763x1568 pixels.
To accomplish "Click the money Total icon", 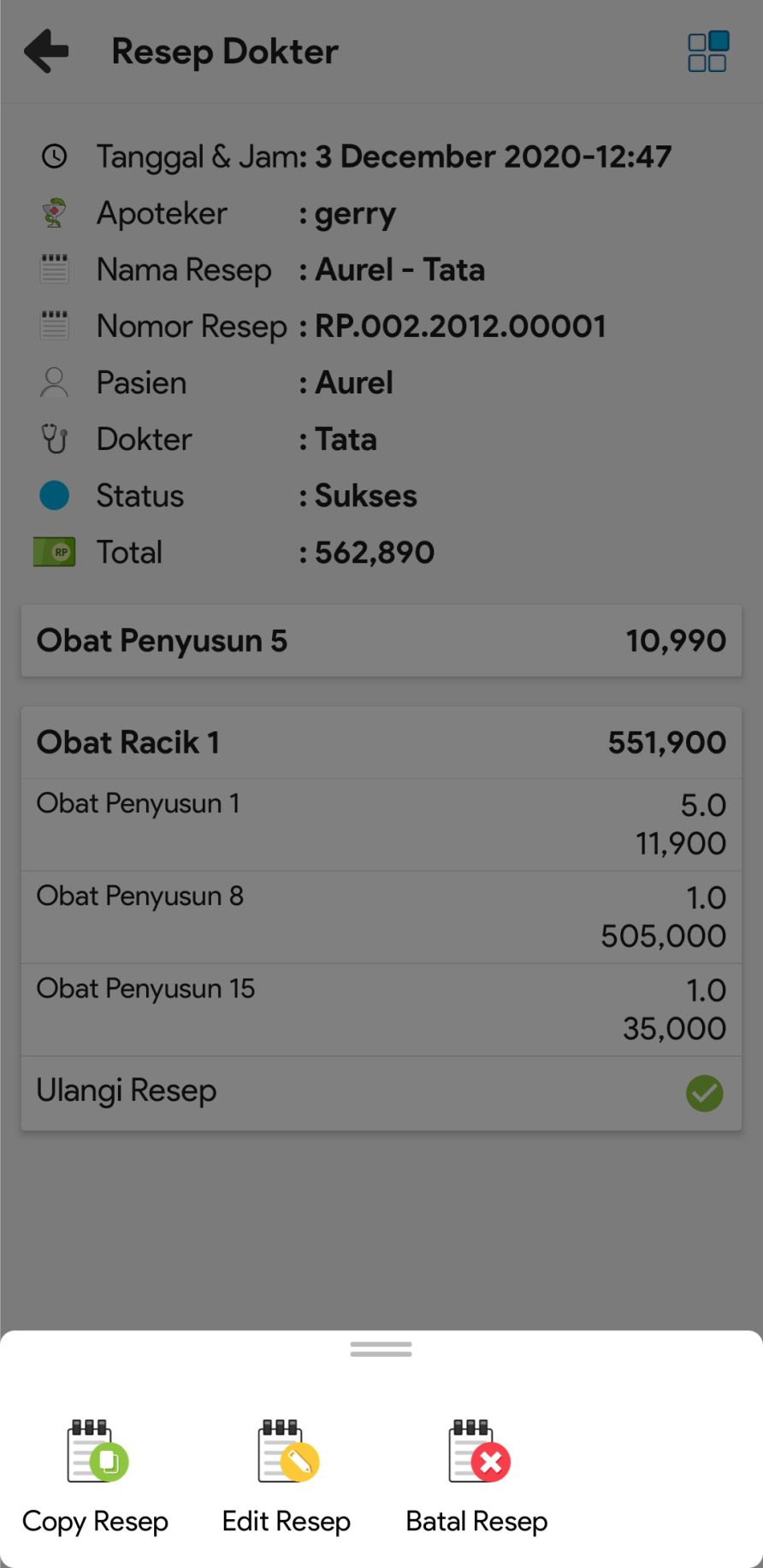I will [55, 552].
